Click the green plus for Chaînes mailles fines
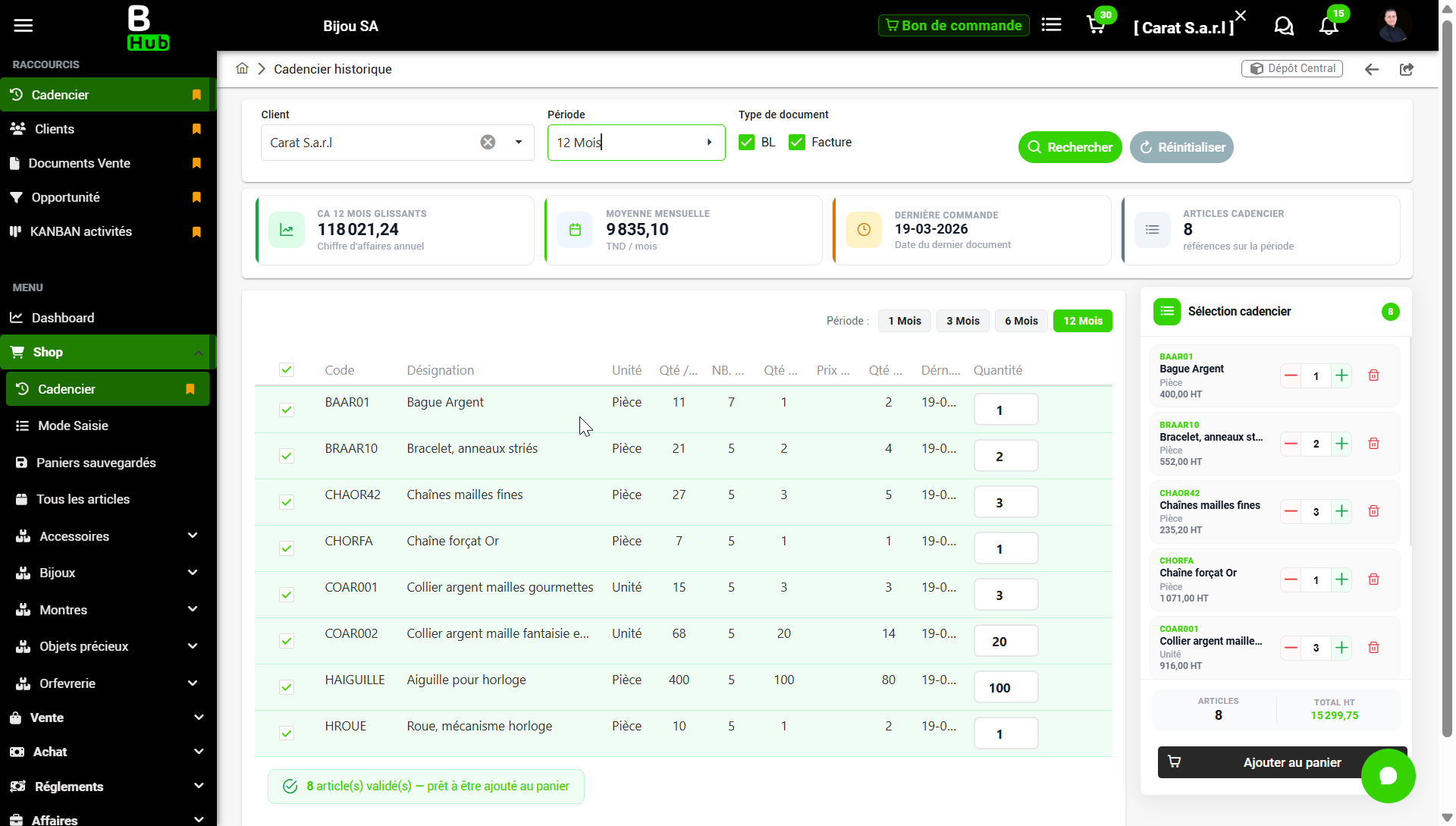The image size is (1456, 826). 1341,511
